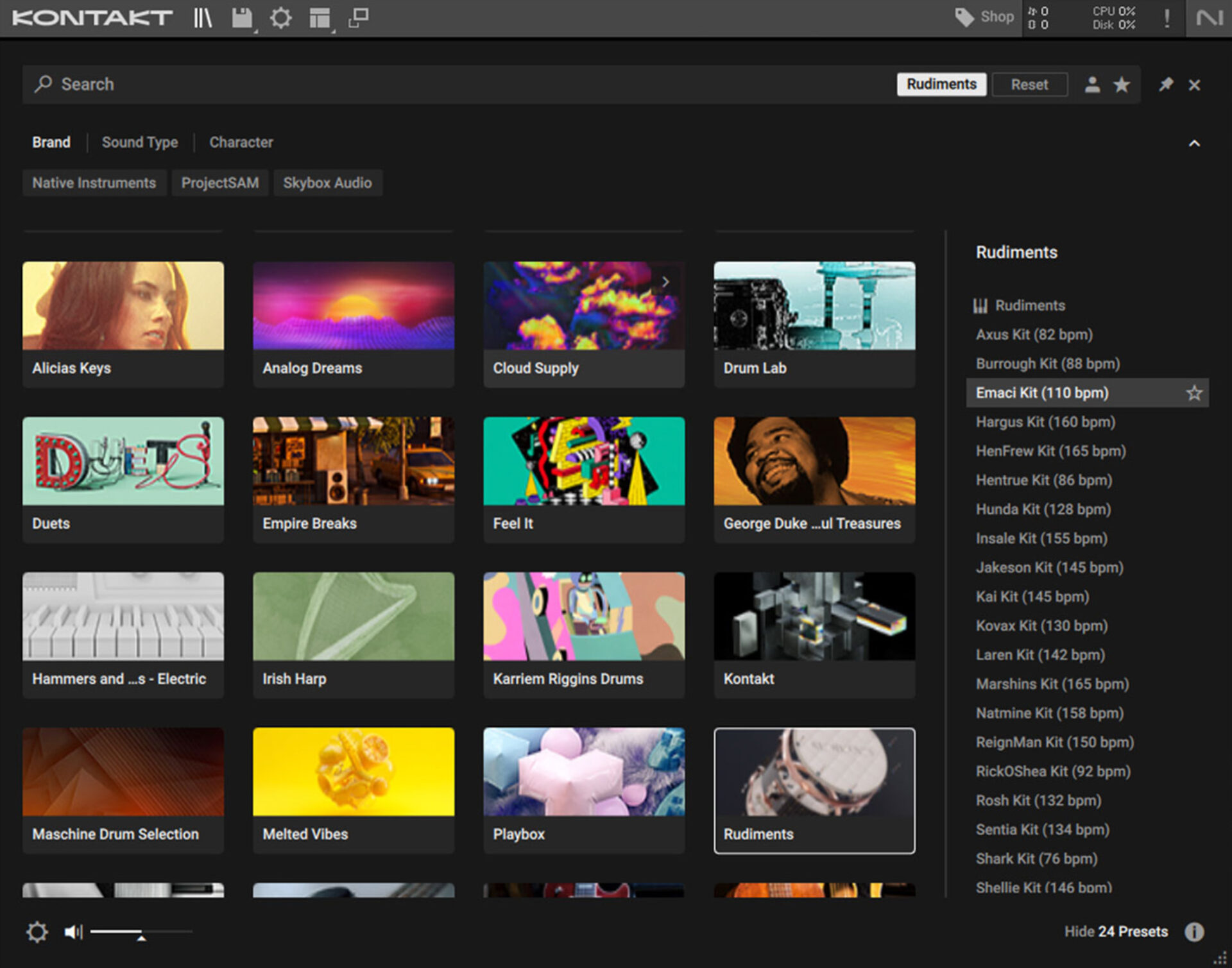
Task: Switch to Character tab
Action: tap(241, 142)
